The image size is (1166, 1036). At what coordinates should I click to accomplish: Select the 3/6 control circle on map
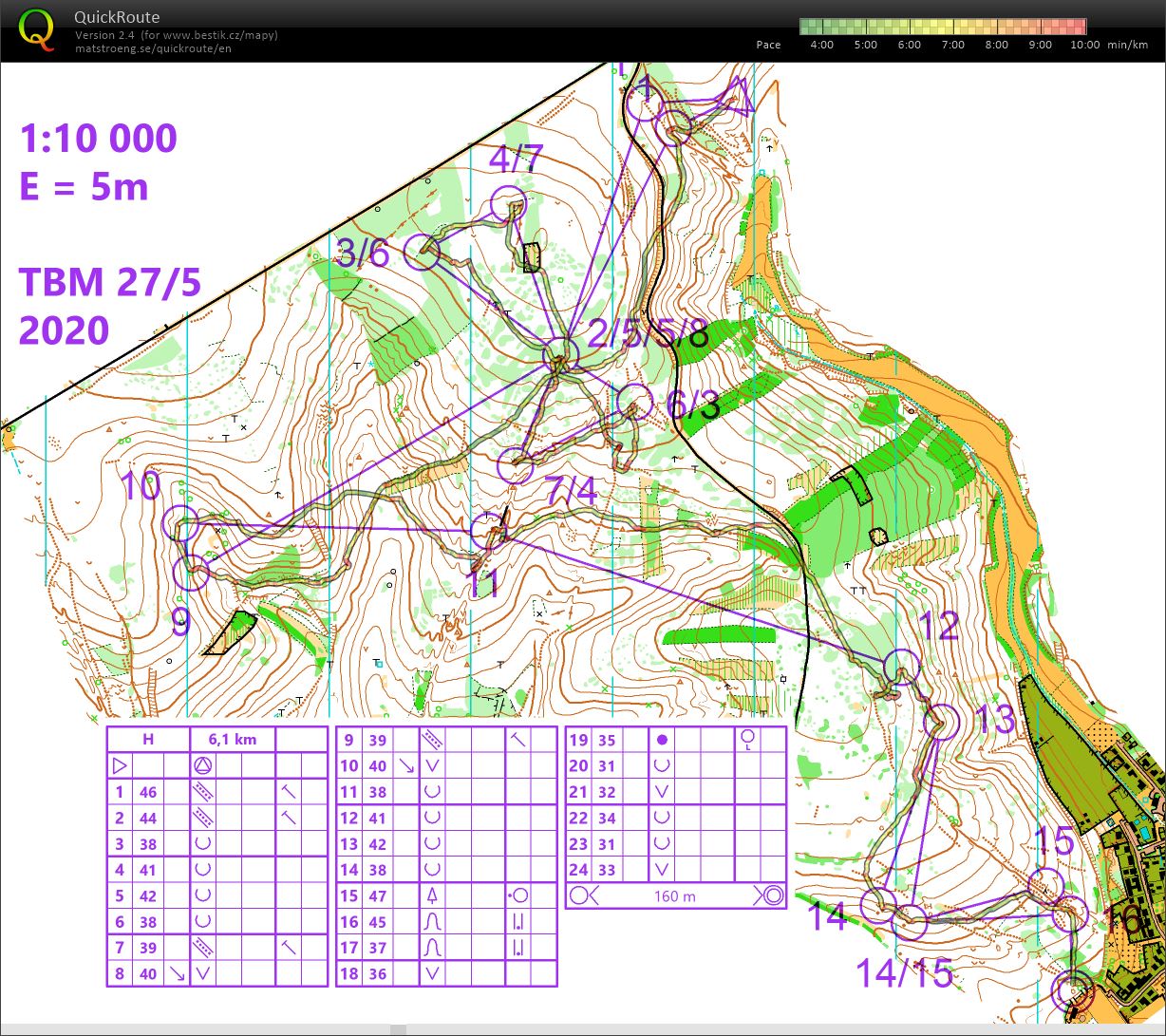coord(422,253)
